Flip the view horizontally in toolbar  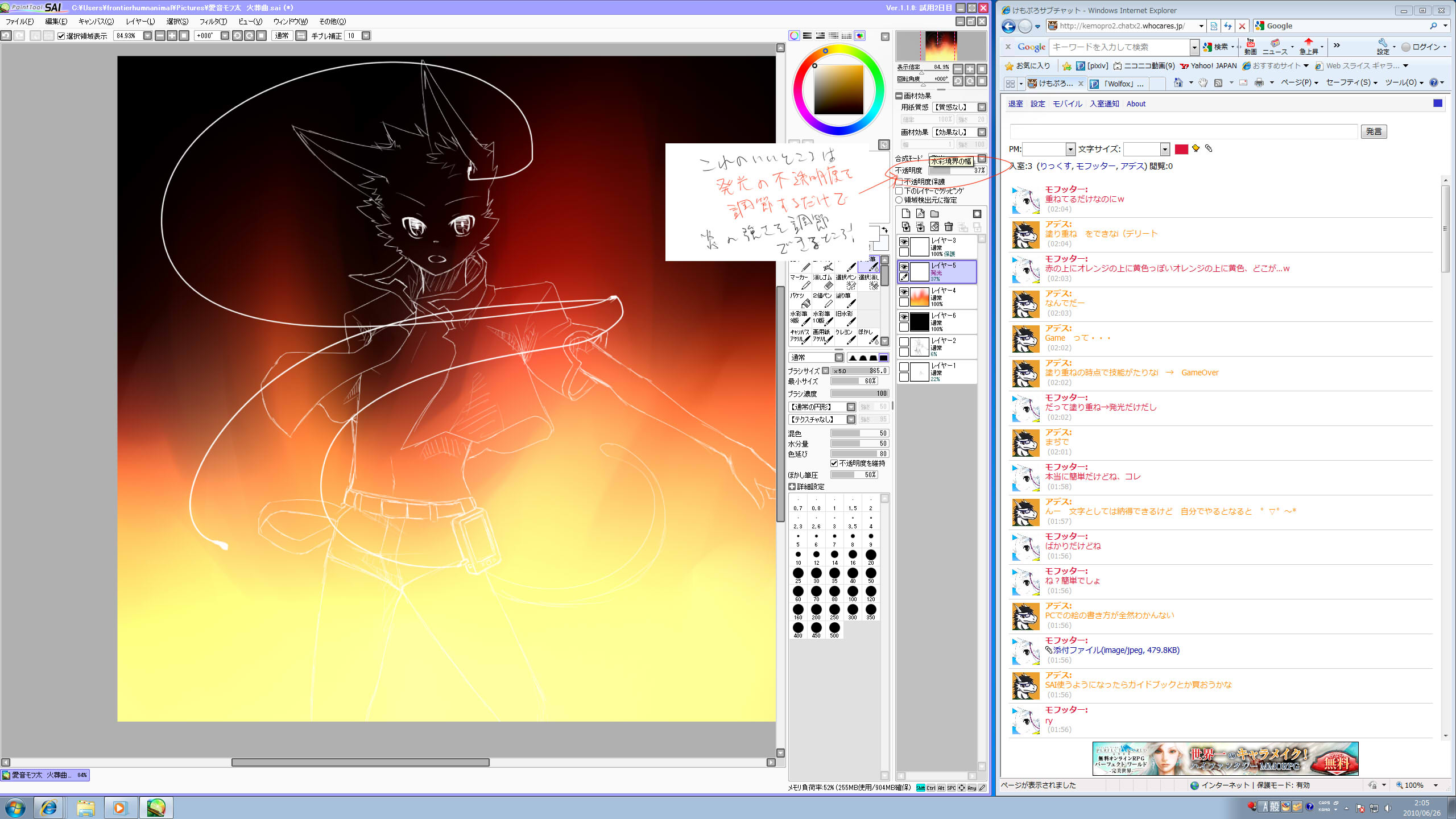[x=301, y=35]
